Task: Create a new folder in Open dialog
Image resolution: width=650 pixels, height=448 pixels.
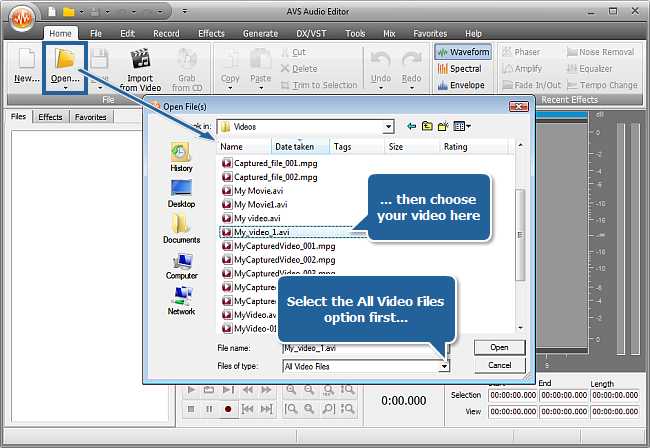Action: pyautogui.click(x=443, y=126)
